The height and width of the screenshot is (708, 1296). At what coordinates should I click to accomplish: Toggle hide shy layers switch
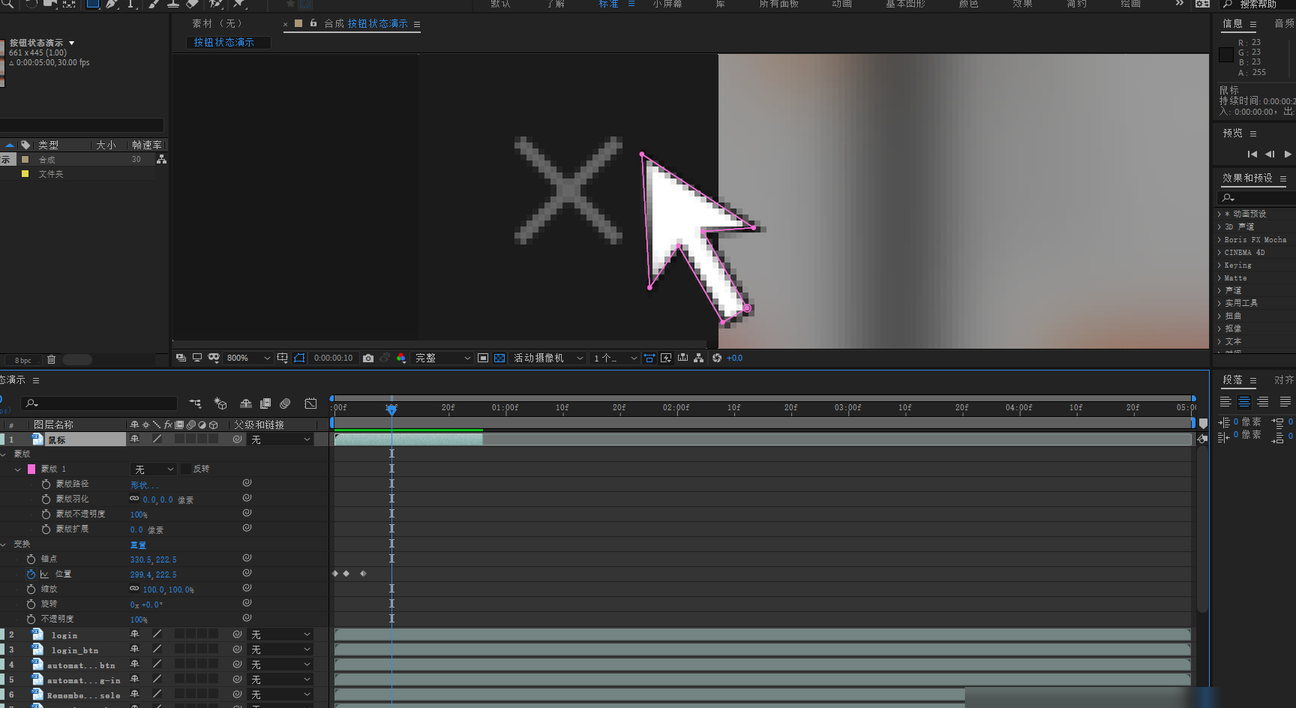click(246, 404)
